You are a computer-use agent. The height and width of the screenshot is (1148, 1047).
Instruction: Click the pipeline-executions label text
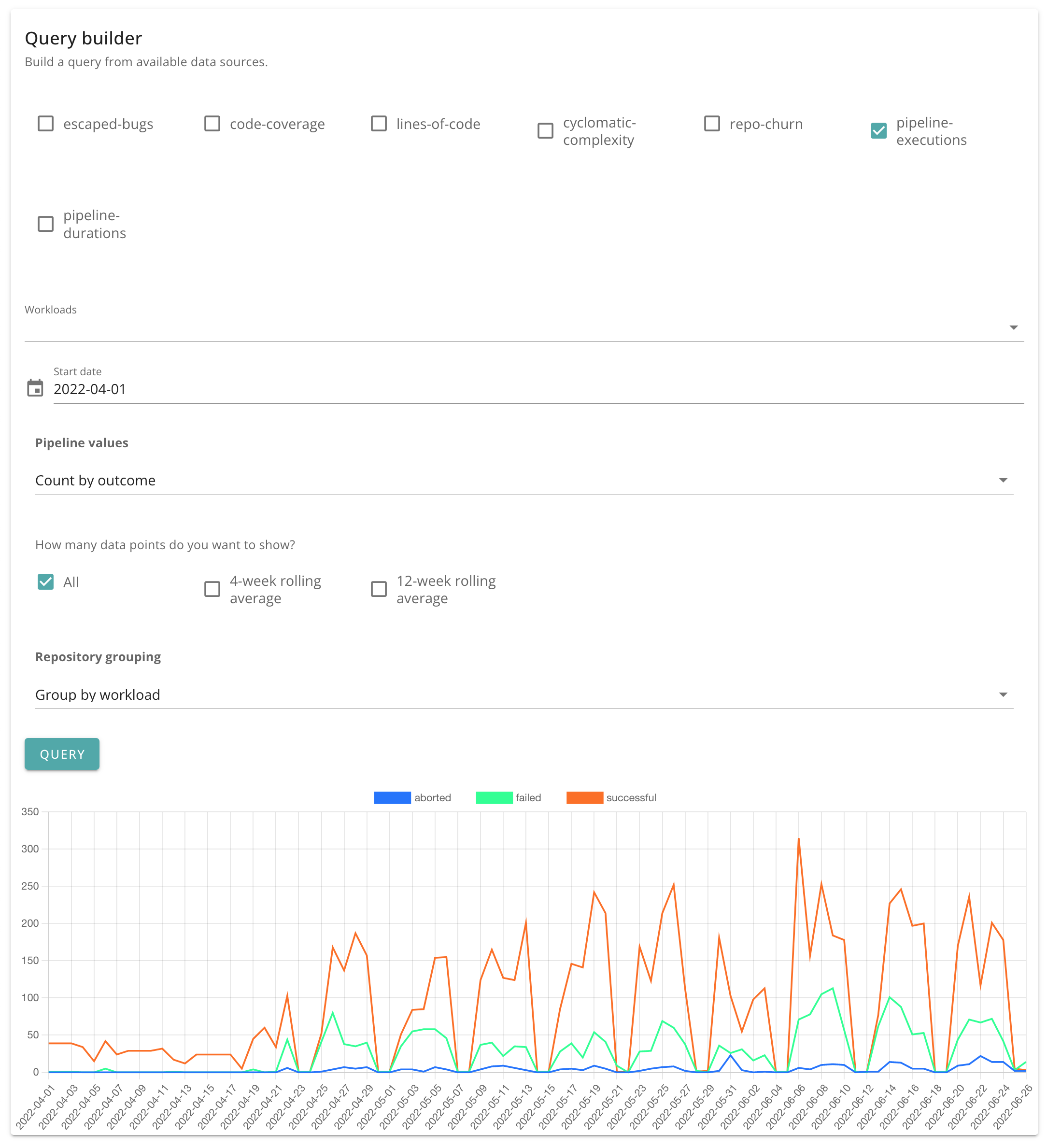click(932, 131)
